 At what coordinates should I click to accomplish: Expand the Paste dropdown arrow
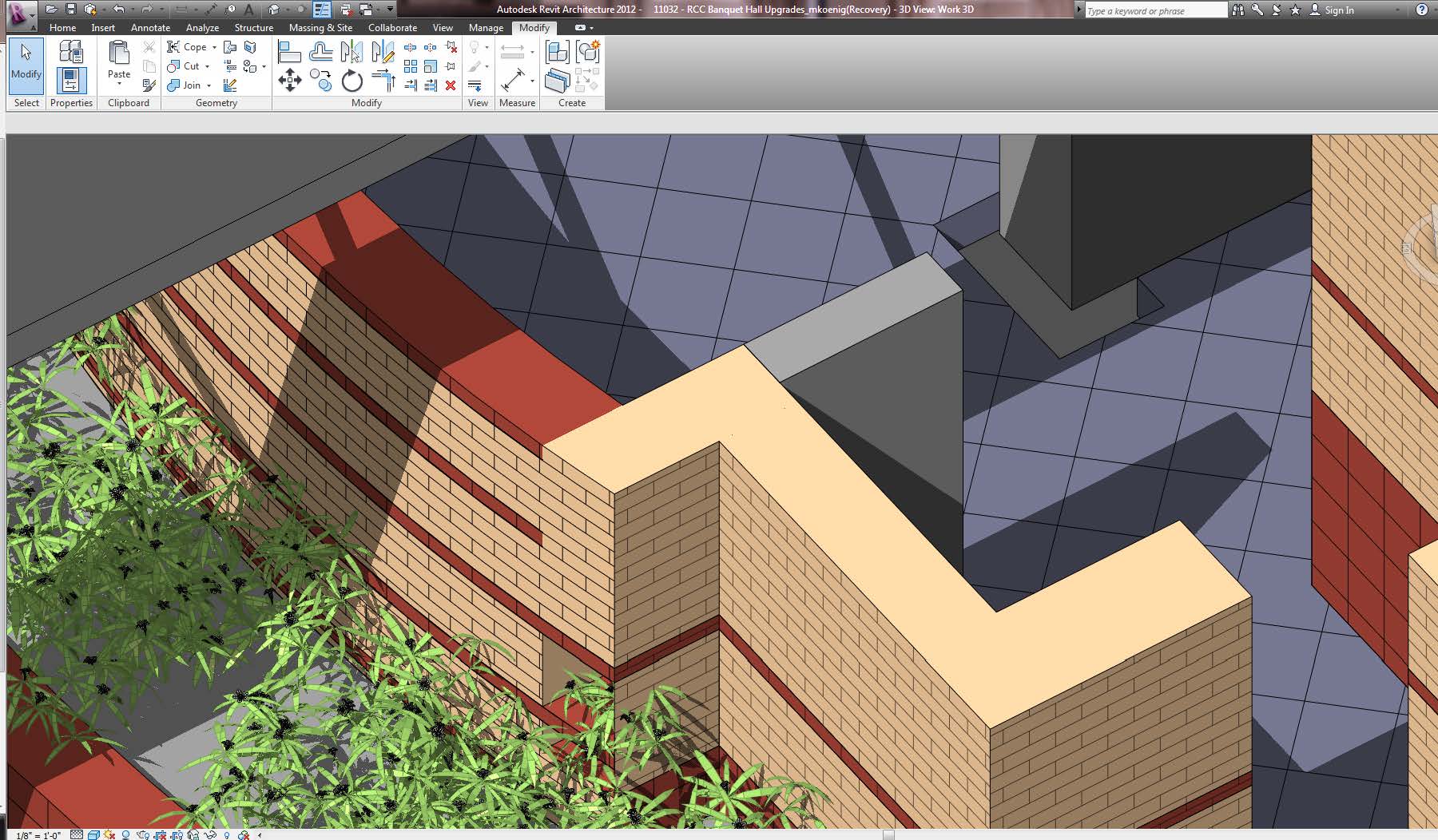coord(119,84)
